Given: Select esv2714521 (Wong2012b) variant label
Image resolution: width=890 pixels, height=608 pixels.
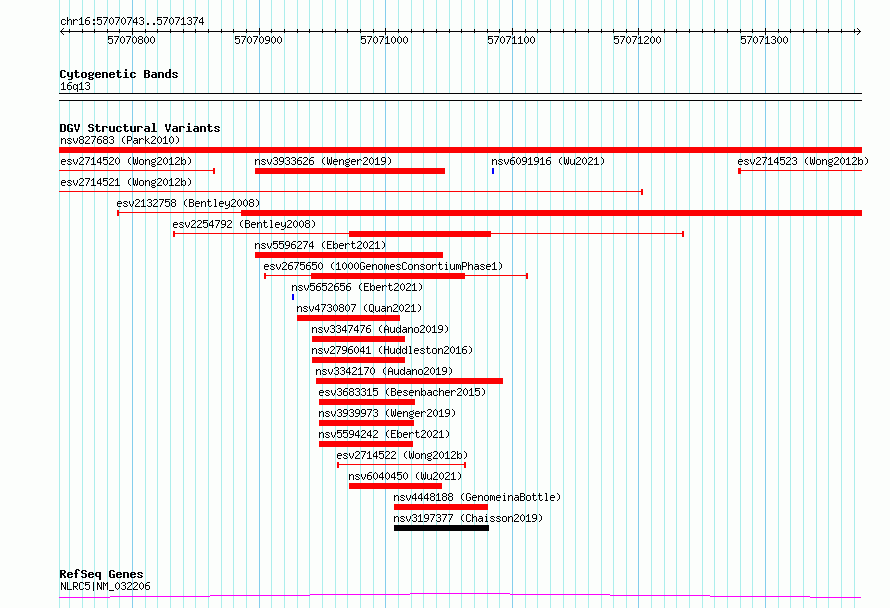Looking at the screenshot, I should pyautogui.click(x=126, y=182).
